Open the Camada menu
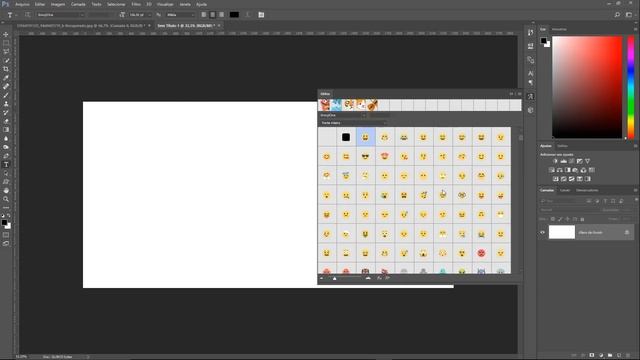Image resolution: width=640 pixels, height=360 pixels. (x=78, y=4)
